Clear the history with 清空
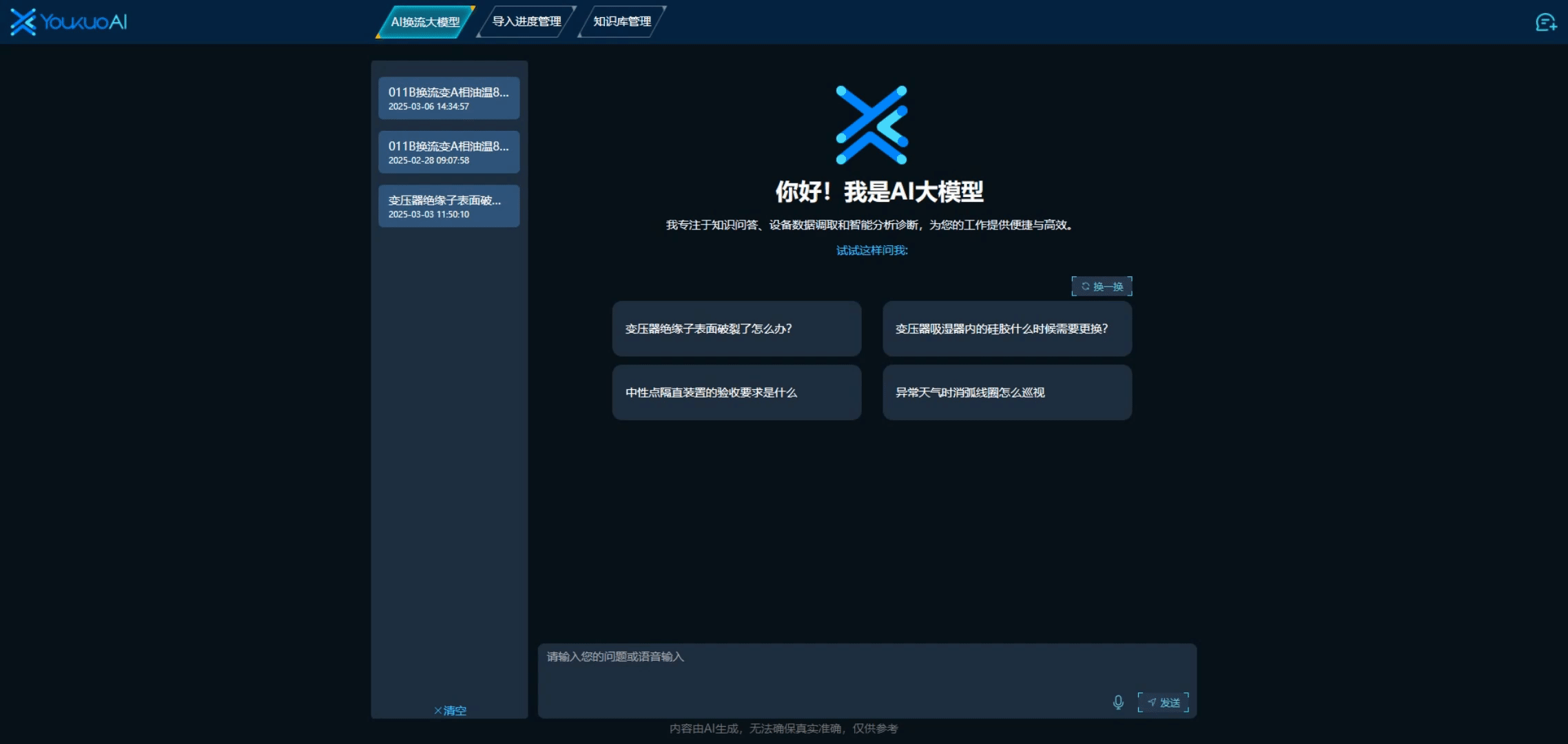Image resolution: width=1568 pixels, height=744 pixels. pos(450,710)
